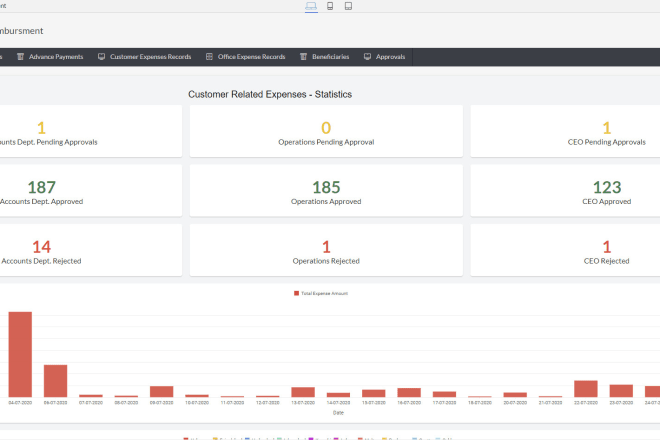Open Accounts Dept. Approved card

[90, 191]
